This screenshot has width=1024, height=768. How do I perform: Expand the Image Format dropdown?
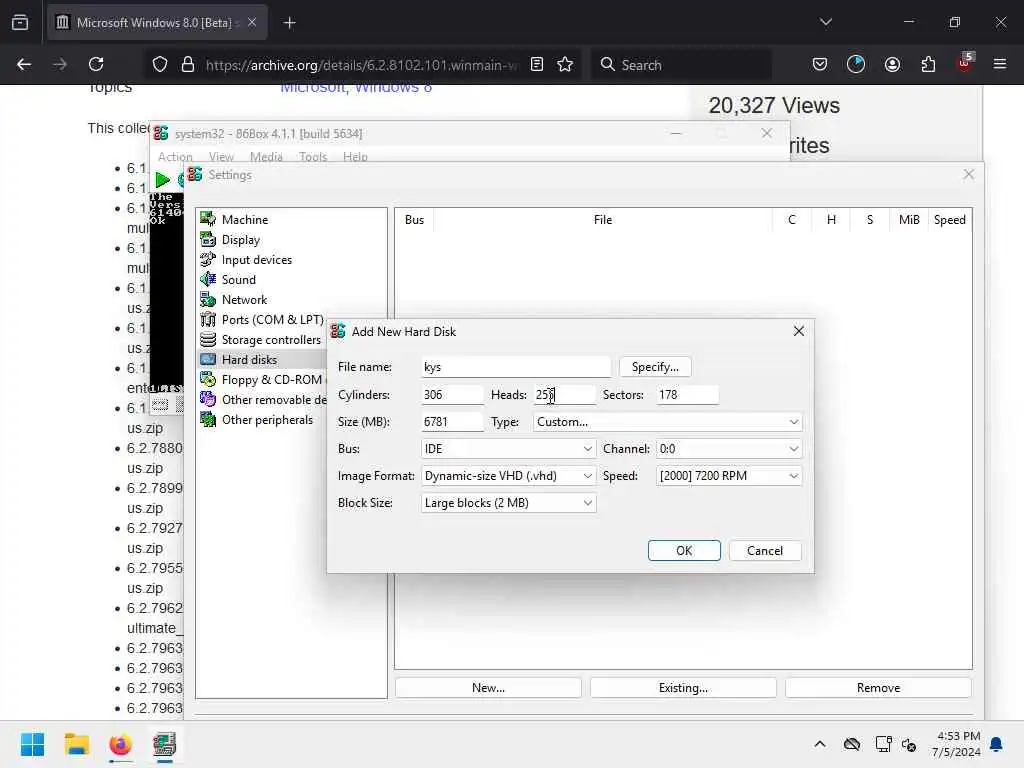(x=508, y=476)
